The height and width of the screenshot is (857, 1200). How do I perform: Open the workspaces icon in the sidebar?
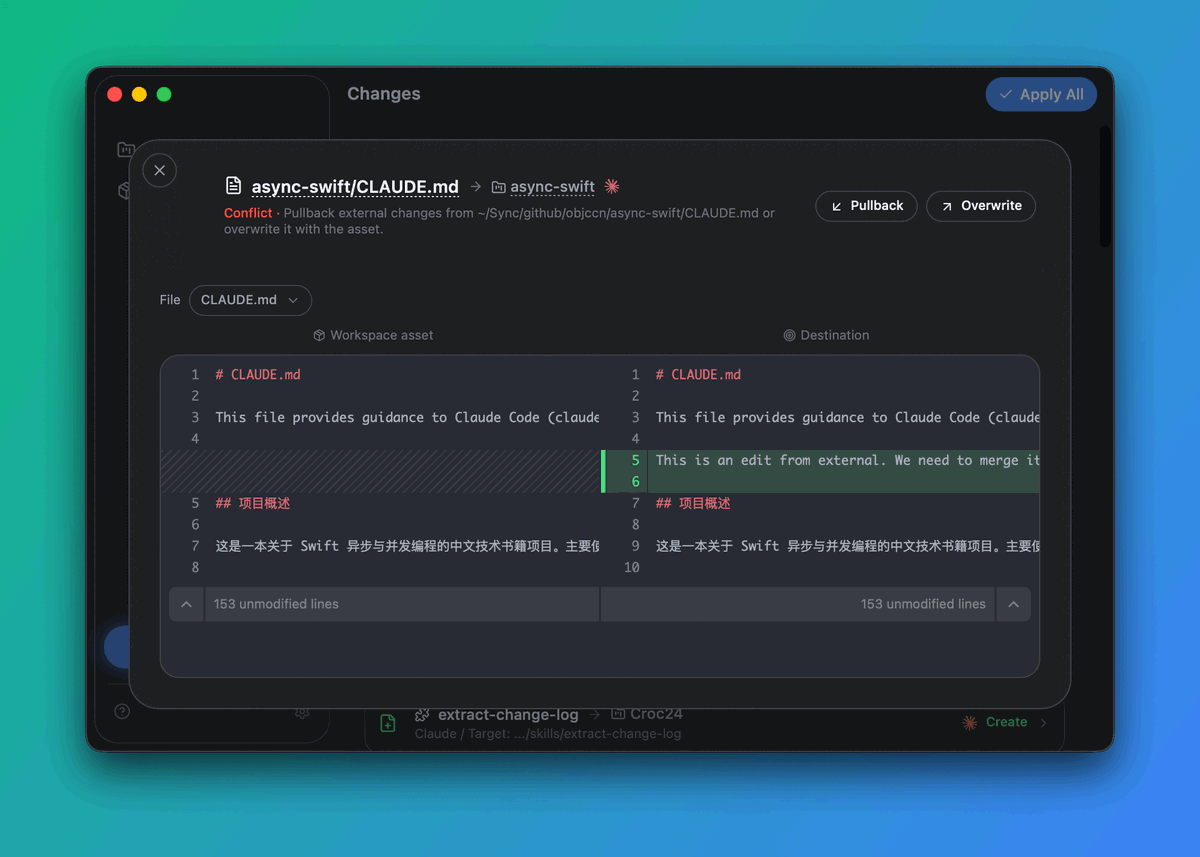click(x=125, y=150)
